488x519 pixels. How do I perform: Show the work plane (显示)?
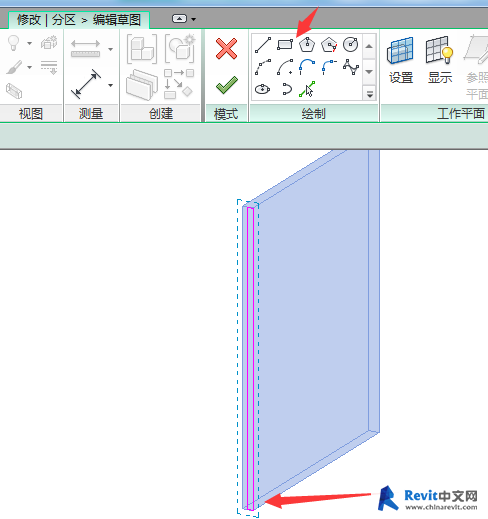(440, 61)
